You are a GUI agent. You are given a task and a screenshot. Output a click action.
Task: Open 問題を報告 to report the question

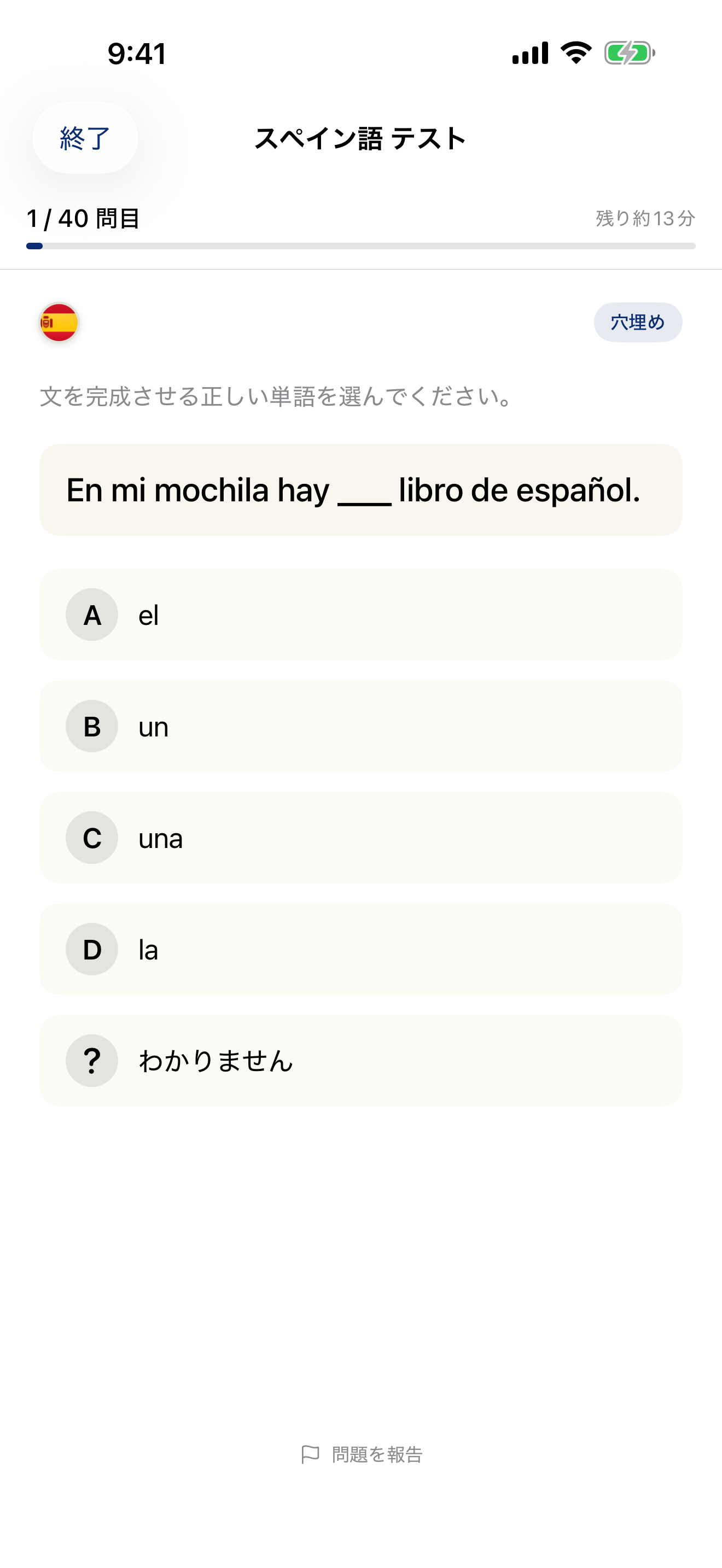pyautogui.click(x=377, y=1455)
